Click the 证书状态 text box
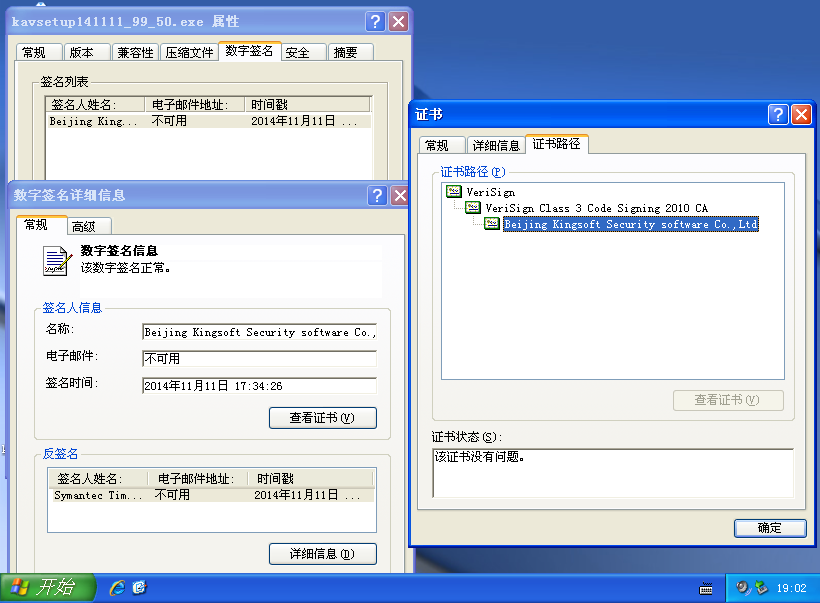Image resolution: width=820 pixels, height=603 pixels. pyautogui.click(x=613, y=473)
